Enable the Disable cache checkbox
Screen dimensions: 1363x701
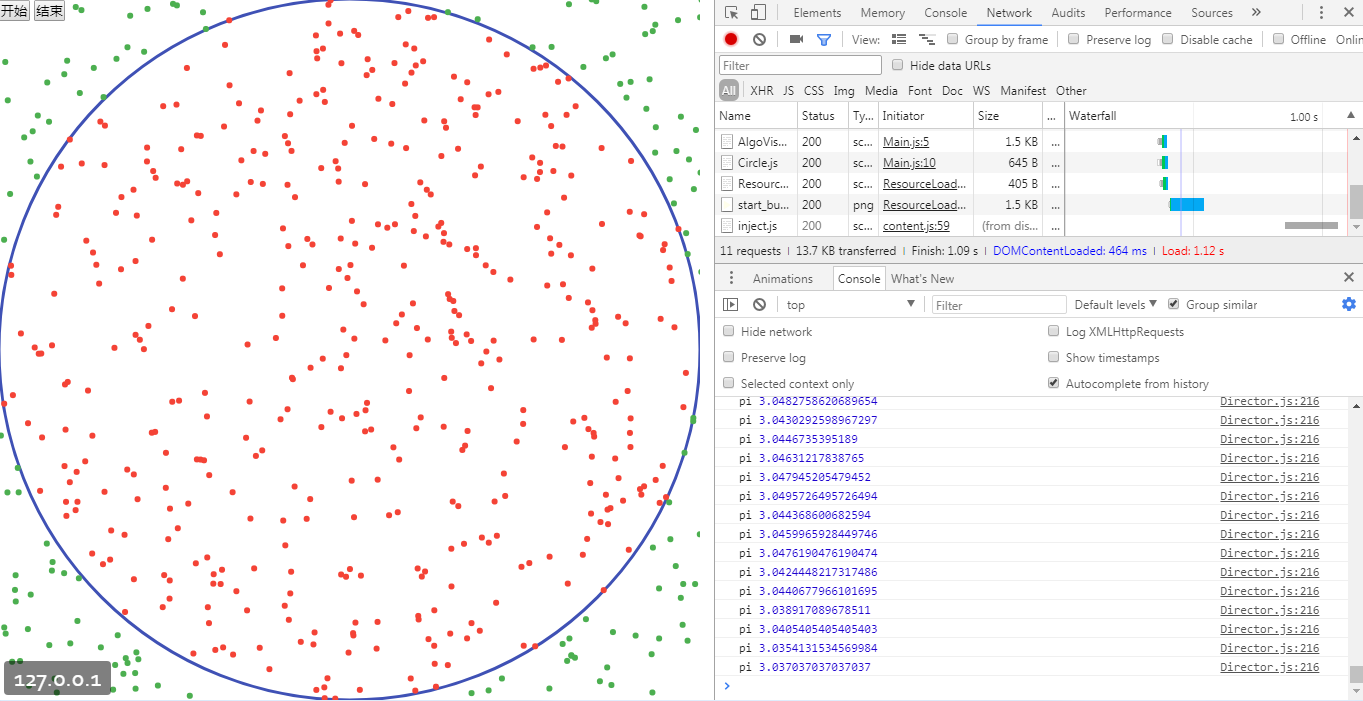1166,39
